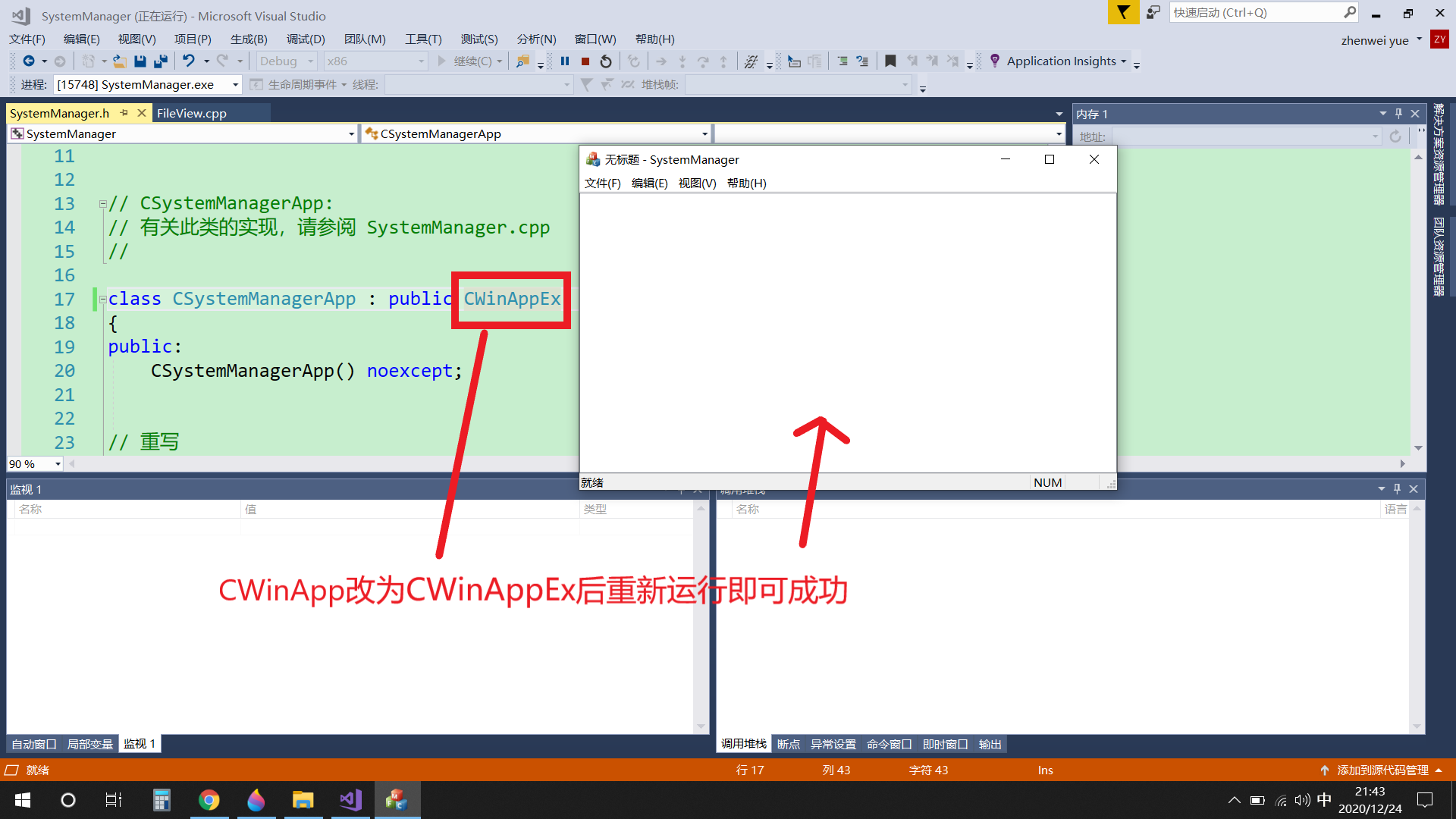The image size is (1456, 819).
Task: Click the Restart debugging icon
Action: [606, 61]
